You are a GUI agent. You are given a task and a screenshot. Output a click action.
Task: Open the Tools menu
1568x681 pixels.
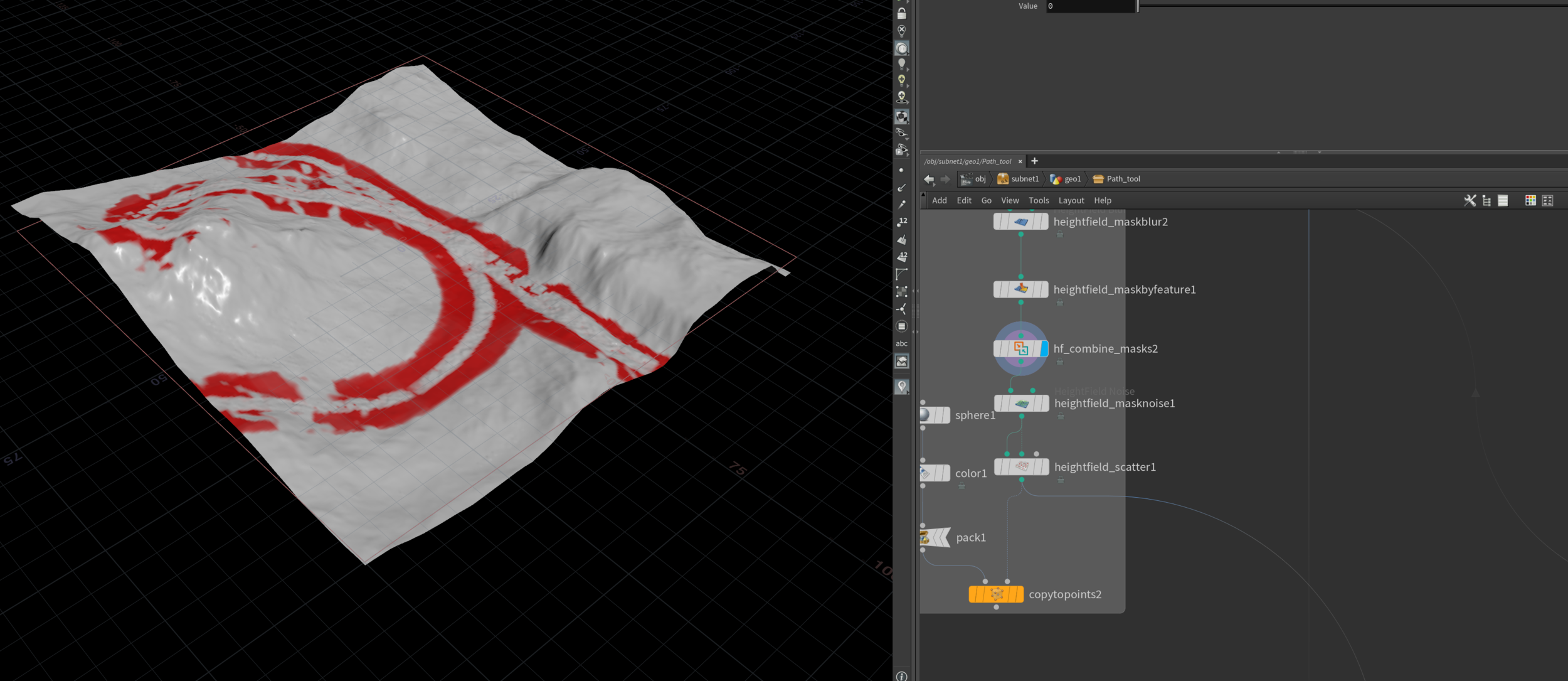[1038, 200]
